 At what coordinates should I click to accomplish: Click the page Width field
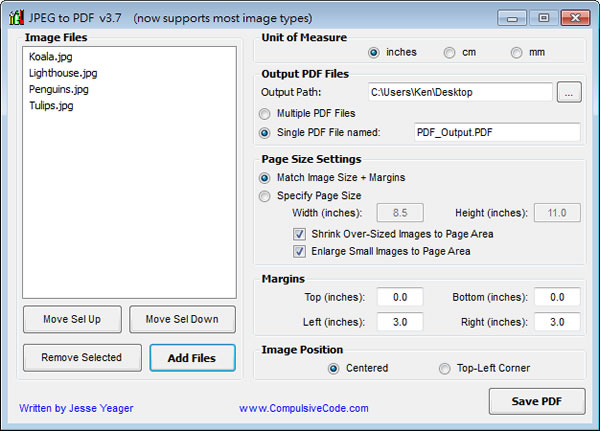(x=400, y=213)
